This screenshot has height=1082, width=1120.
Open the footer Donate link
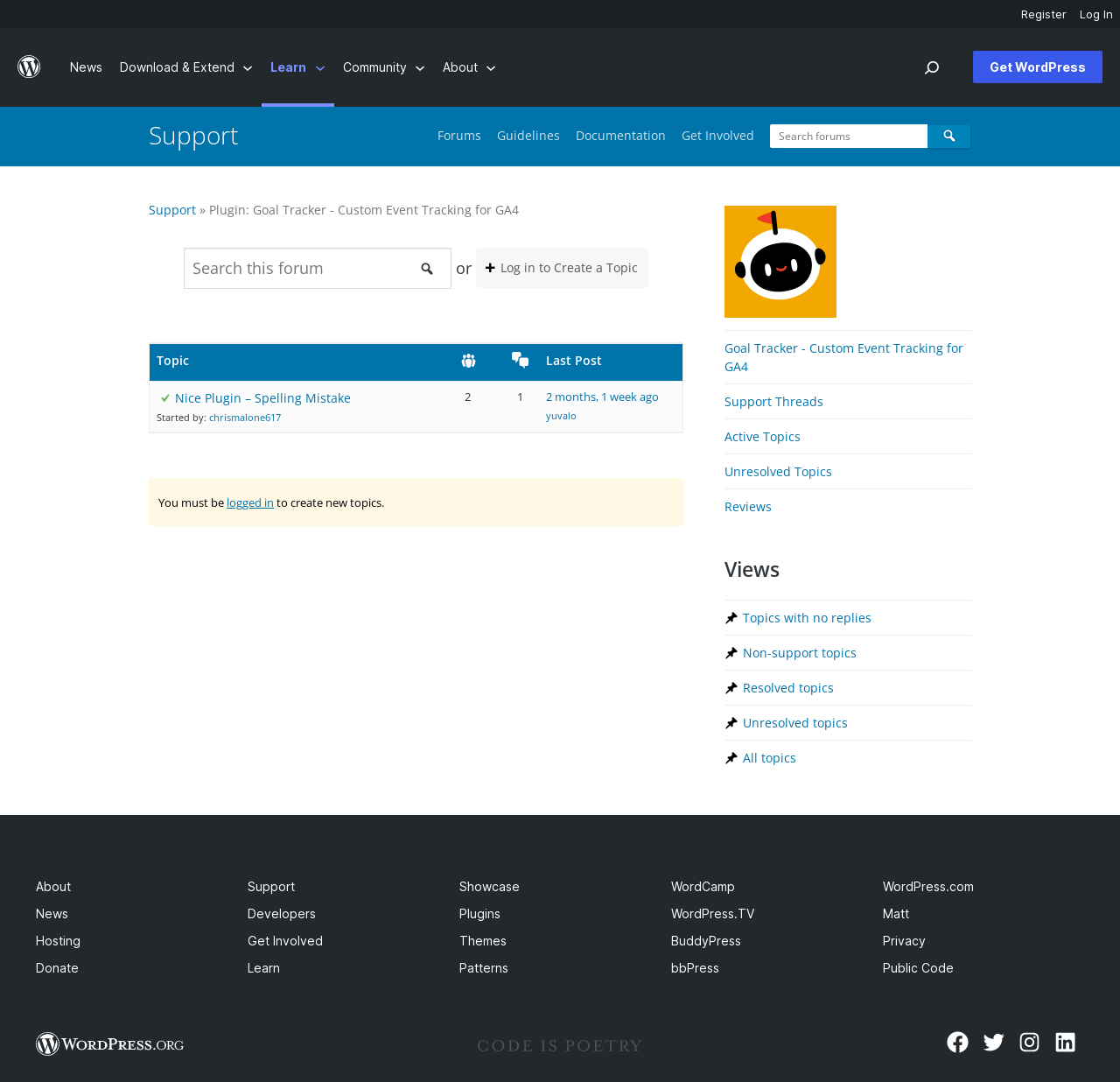point(57,968)
